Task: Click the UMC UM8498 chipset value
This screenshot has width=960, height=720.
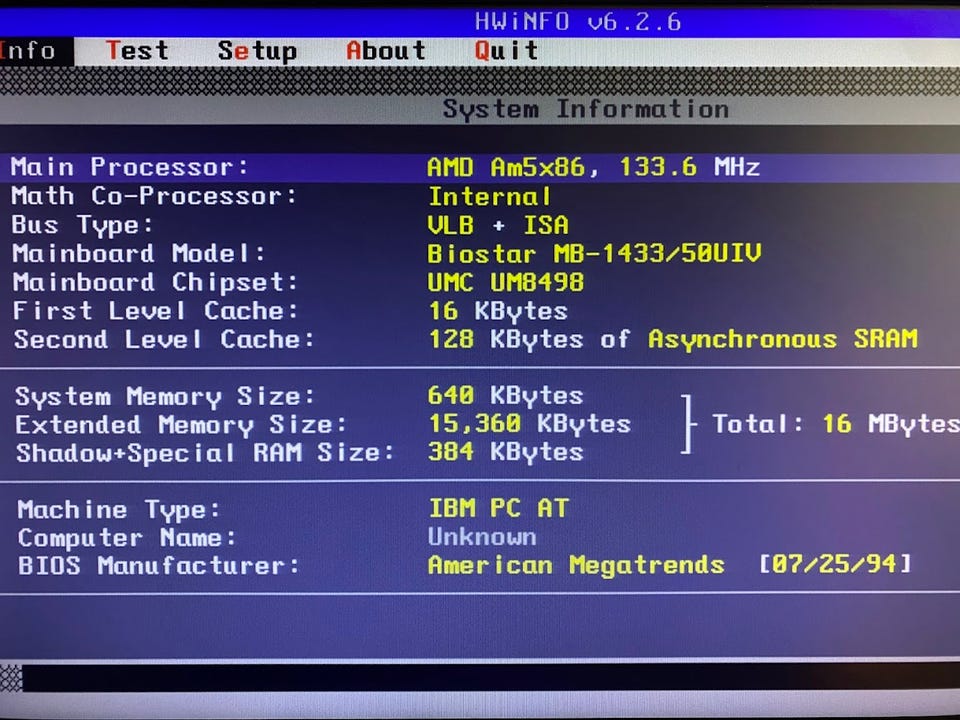Action: [x=505, y=282]
